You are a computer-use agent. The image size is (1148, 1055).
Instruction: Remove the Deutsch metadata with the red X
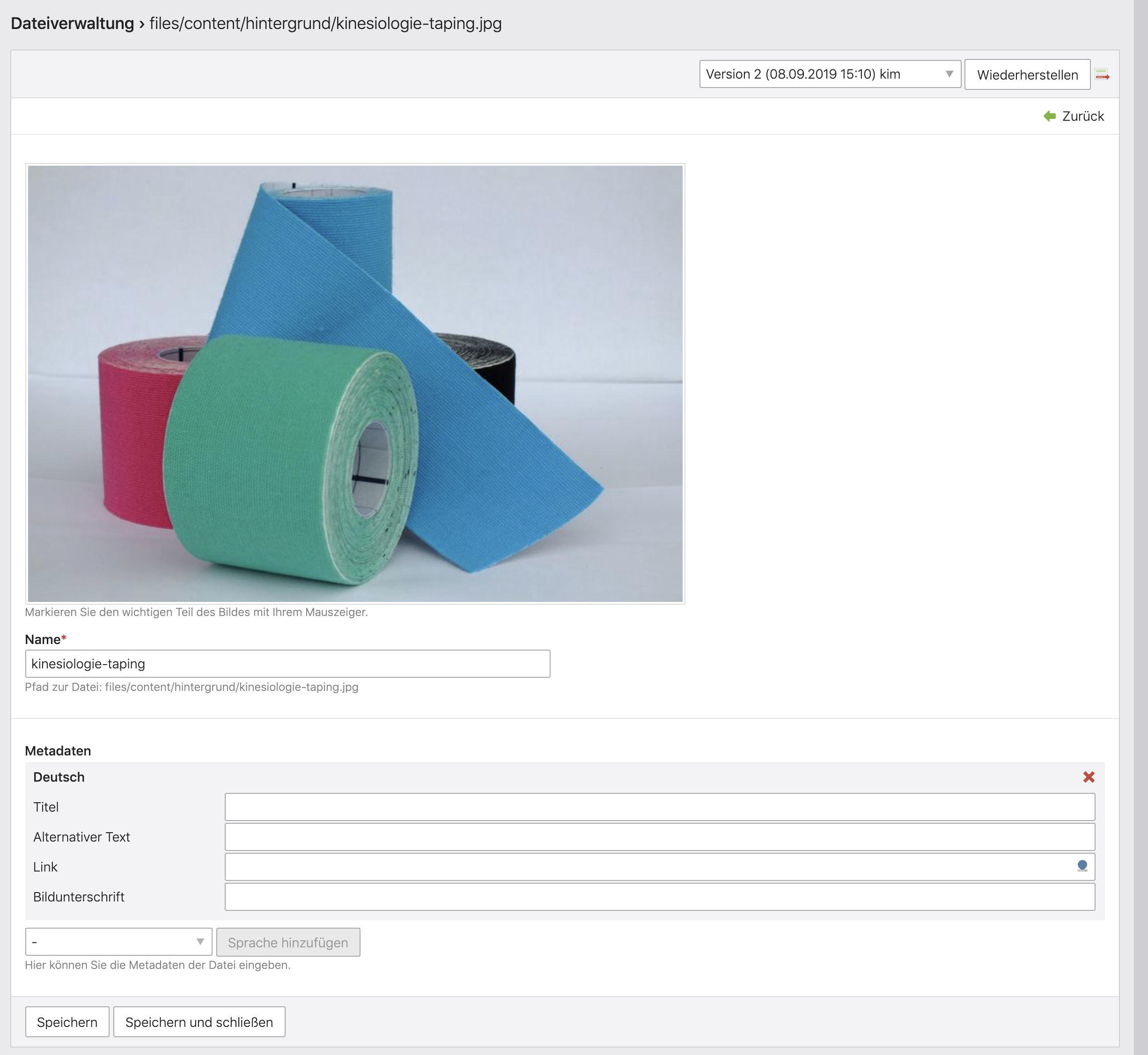1089,777
